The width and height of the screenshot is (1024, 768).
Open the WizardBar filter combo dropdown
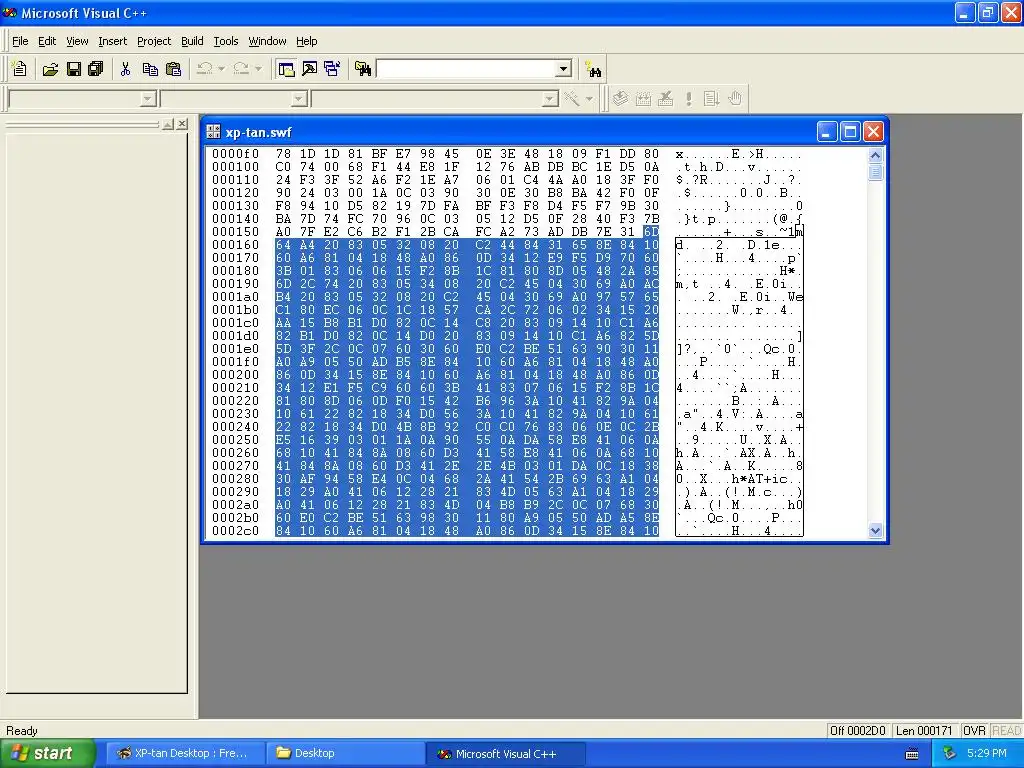(x=299, y=99)
